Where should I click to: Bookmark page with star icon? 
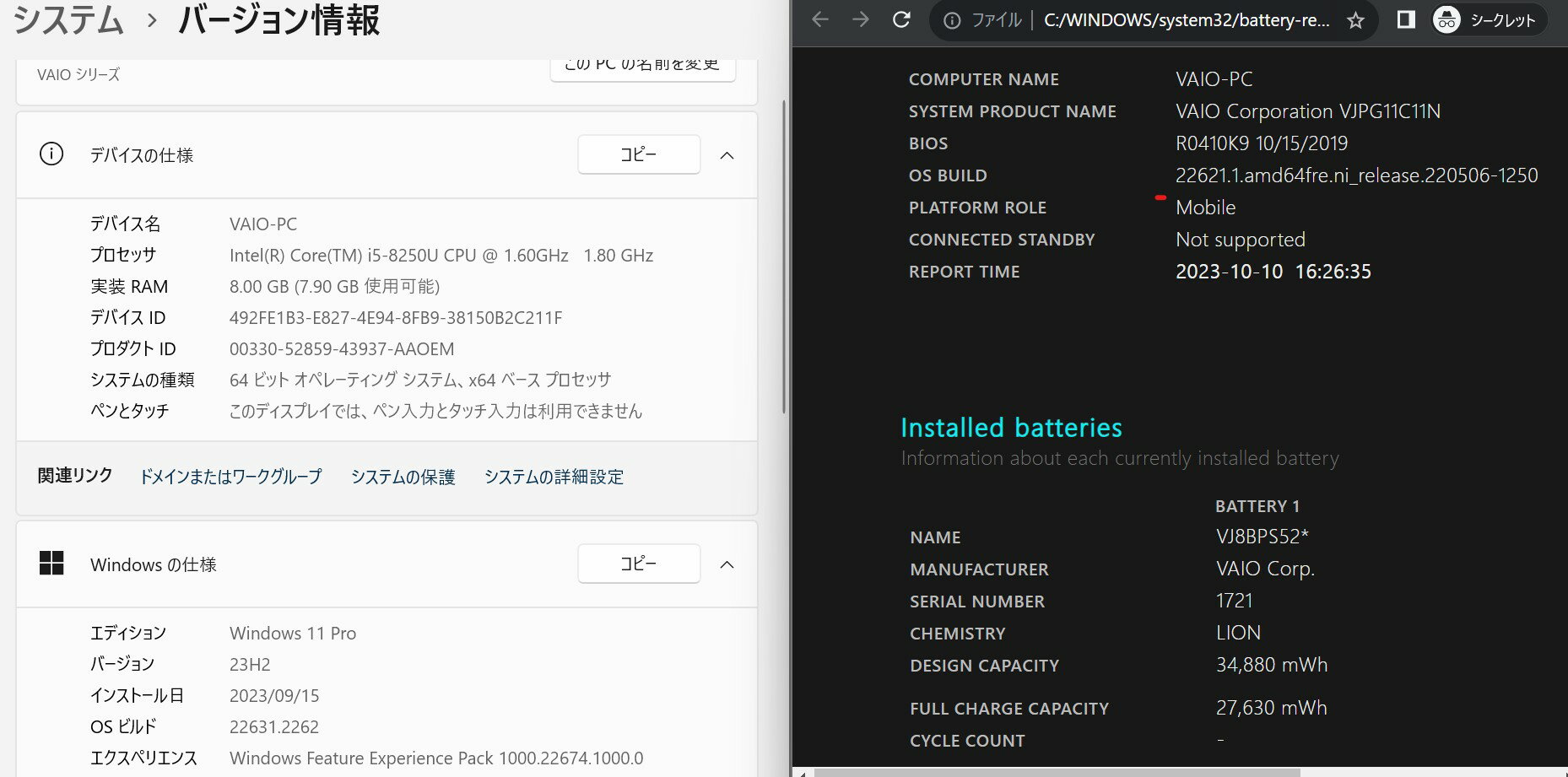pyautogui.click(x=1355, y=20)
